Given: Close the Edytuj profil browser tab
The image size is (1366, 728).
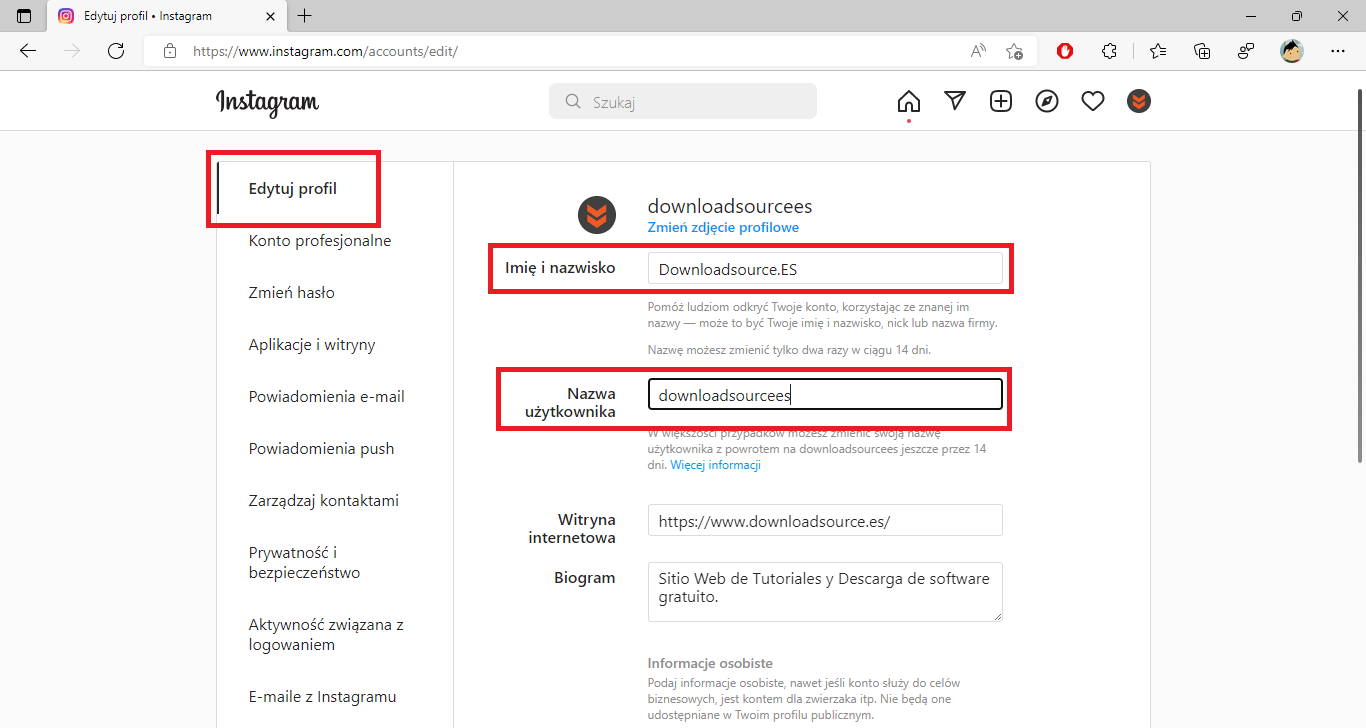Looking at the screenshot, I should click(x=270, y=16).
